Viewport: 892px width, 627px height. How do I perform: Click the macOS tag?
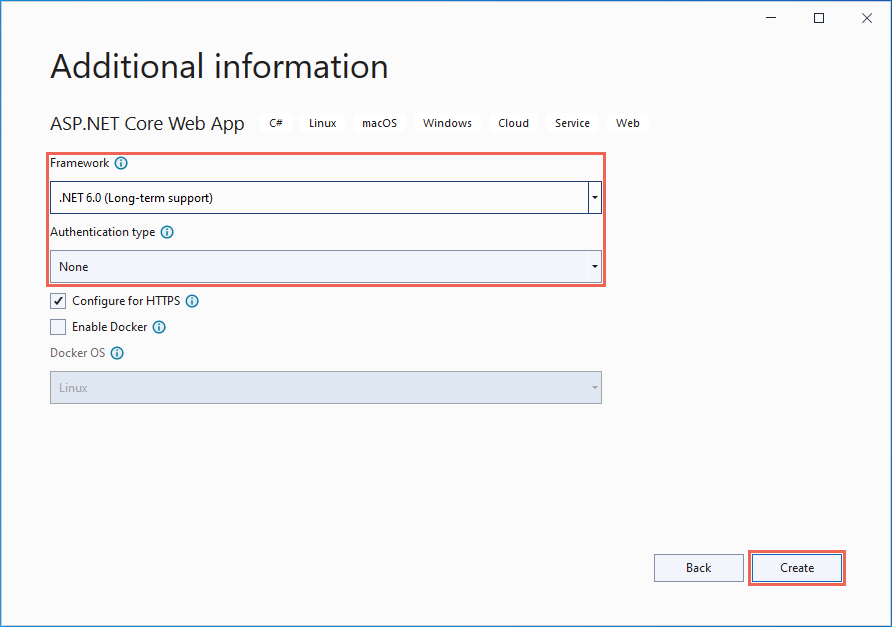pos(379,123)
